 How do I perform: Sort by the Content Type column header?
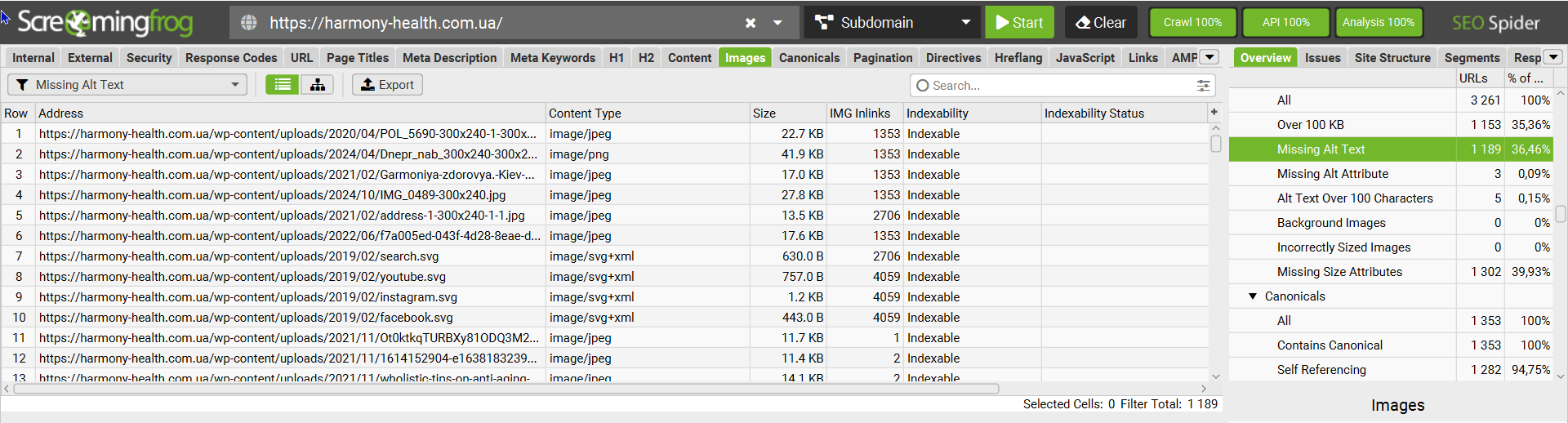tap(647, 114)
